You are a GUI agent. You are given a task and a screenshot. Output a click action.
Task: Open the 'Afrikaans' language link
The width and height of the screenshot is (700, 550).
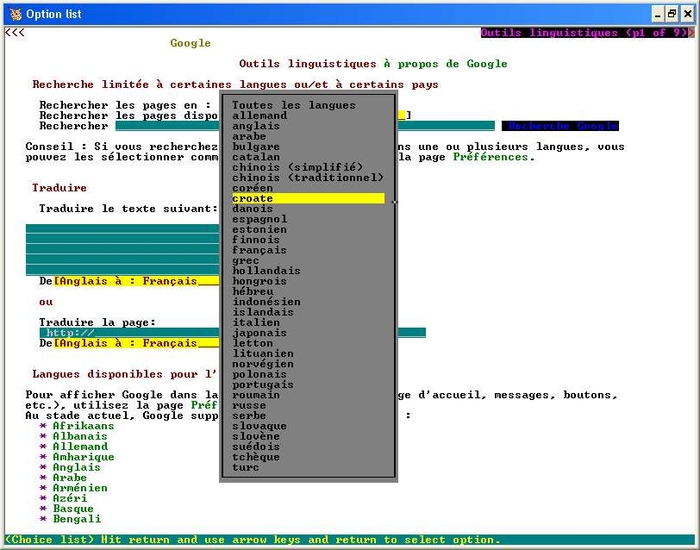point(83,426)
